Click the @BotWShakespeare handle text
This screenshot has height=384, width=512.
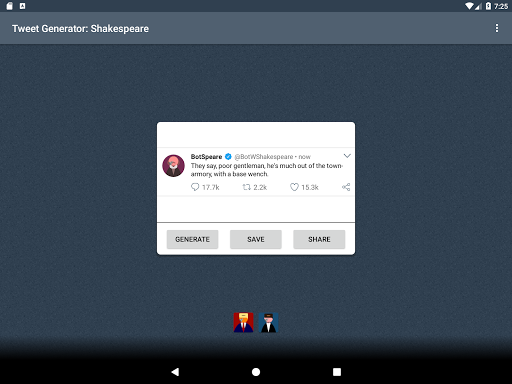coord(264,157)
